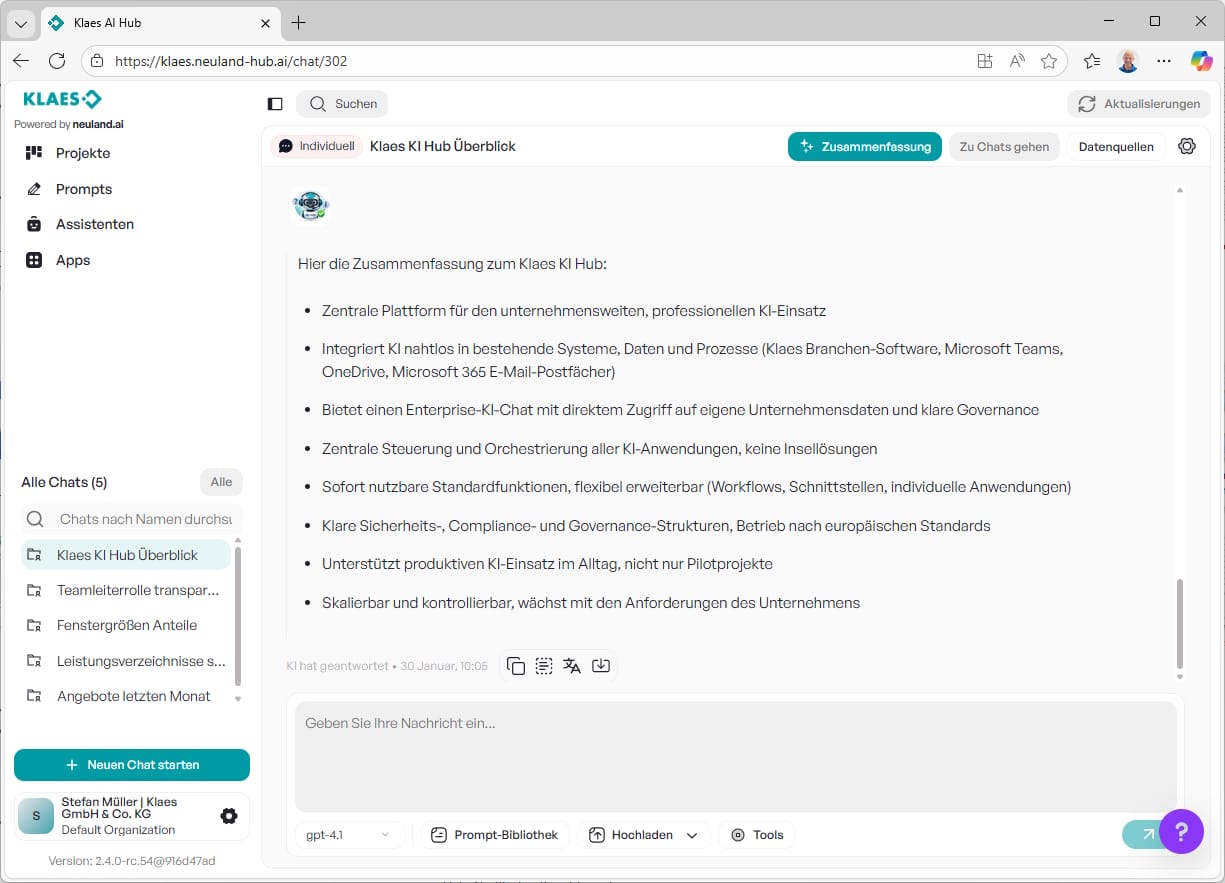
Task: Toggle the sidebar panel icon
Action: coord(275,104)
